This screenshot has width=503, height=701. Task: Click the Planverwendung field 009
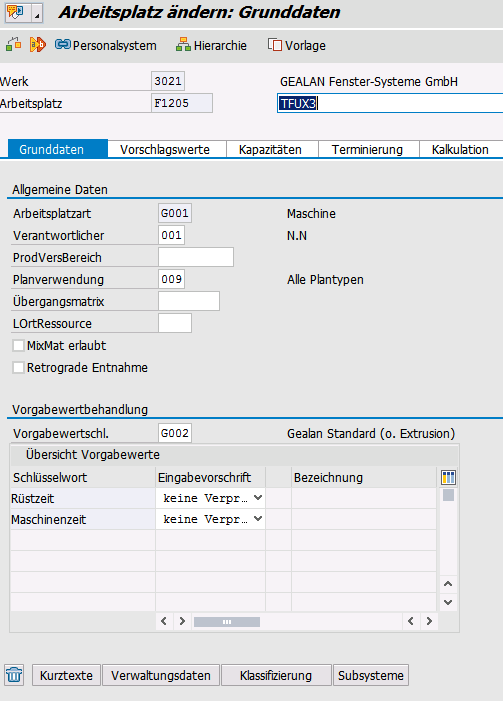(171, 279)
